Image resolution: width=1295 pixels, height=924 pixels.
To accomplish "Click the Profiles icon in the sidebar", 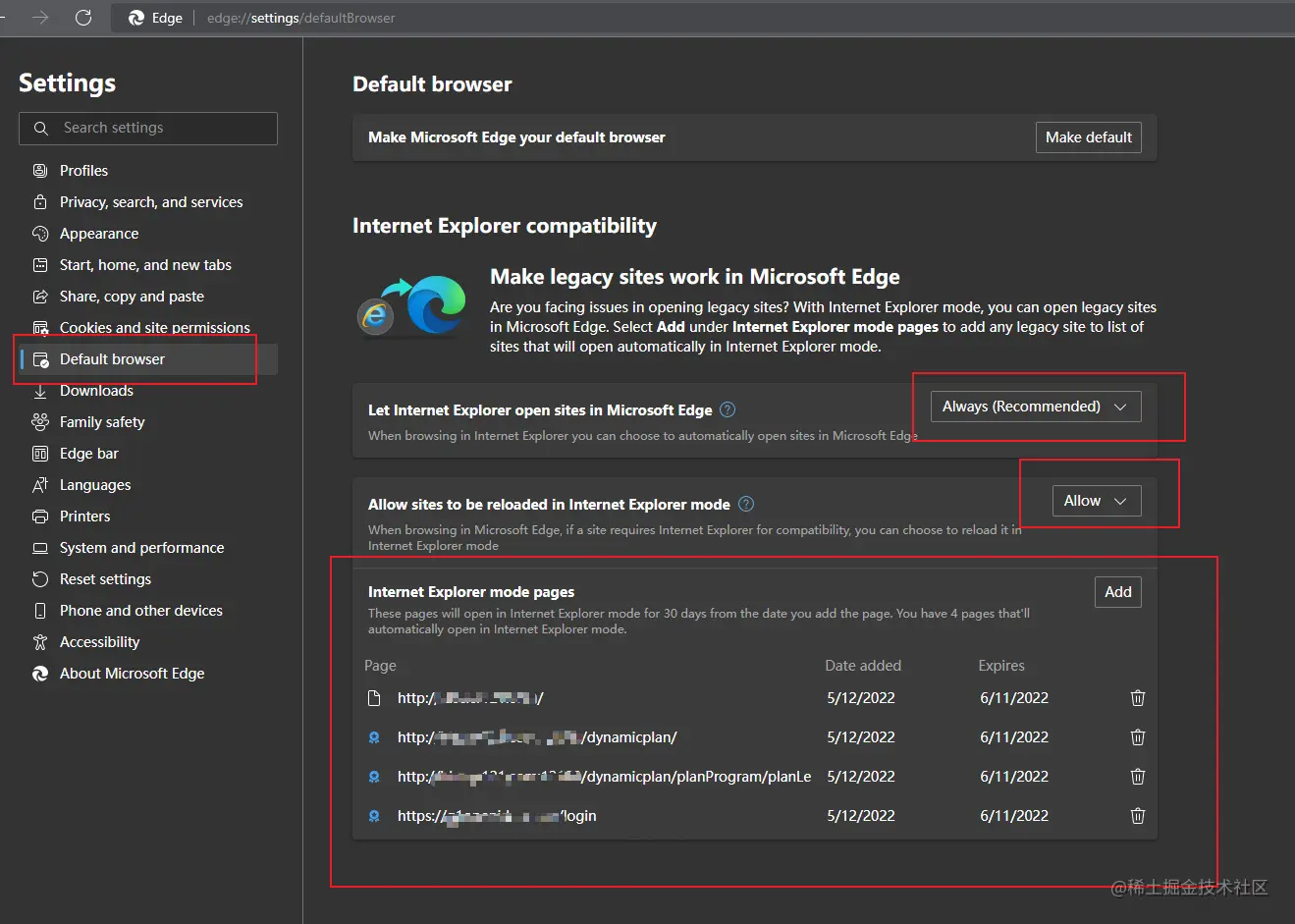I will [x=40, y=171].
